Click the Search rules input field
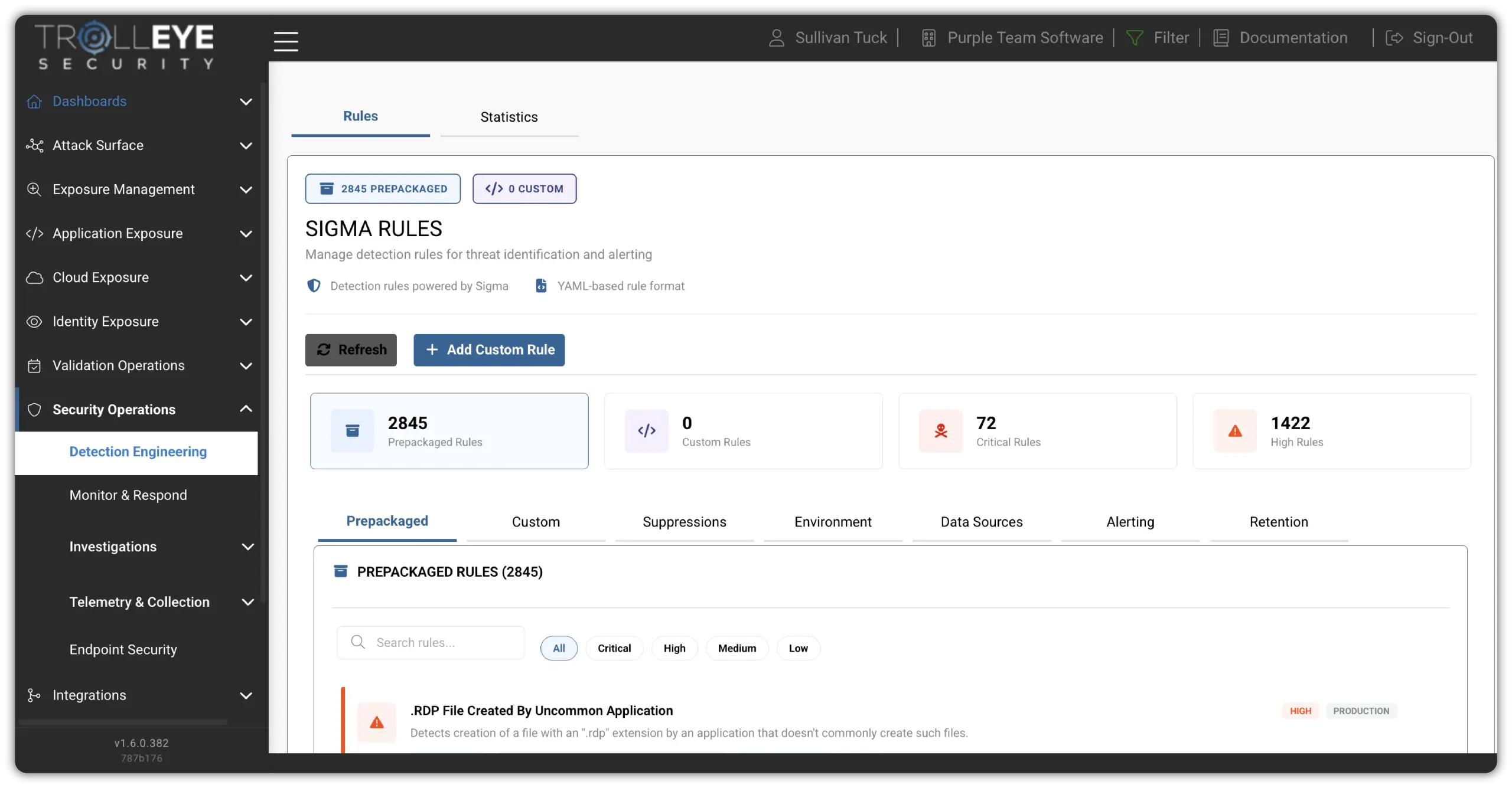 pyautogui.click(x=431, y=642)
